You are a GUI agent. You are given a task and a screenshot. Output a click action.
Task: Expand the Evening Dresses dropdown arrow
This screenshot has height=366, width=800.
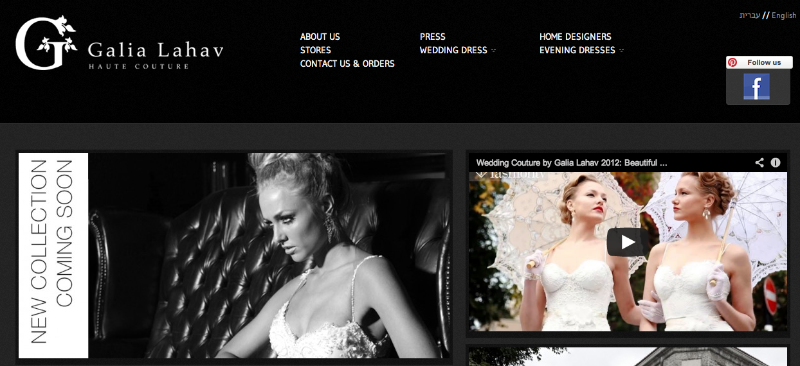621,51
